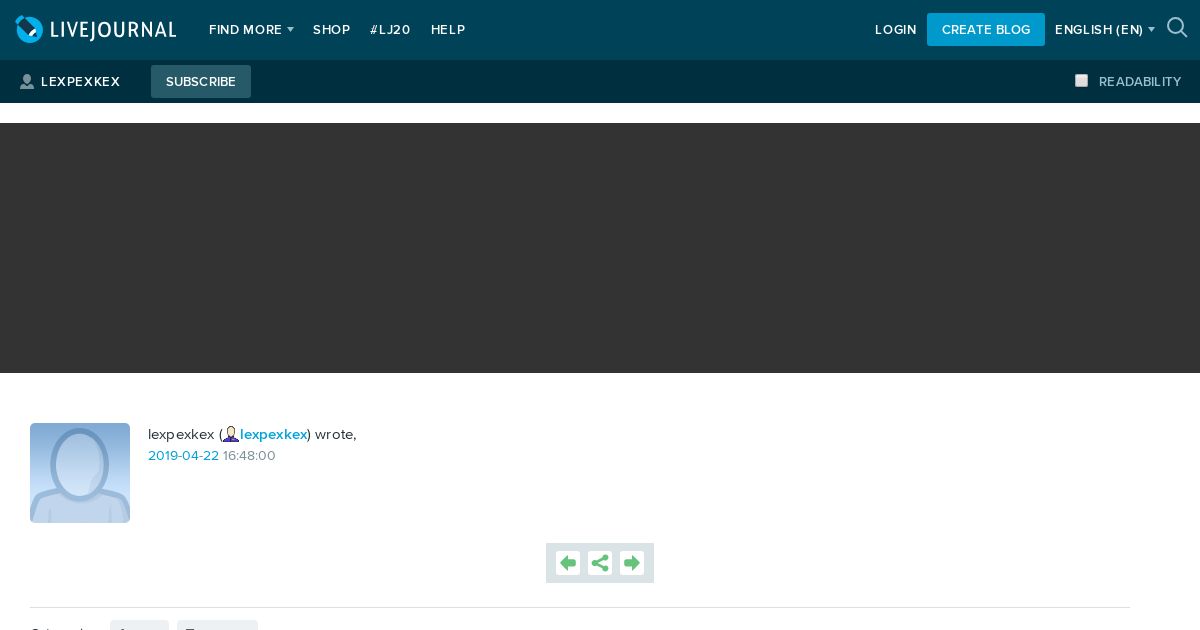Click the Create Blog button
Viewport: 1200px width, 630px height.
coord(986,30)
